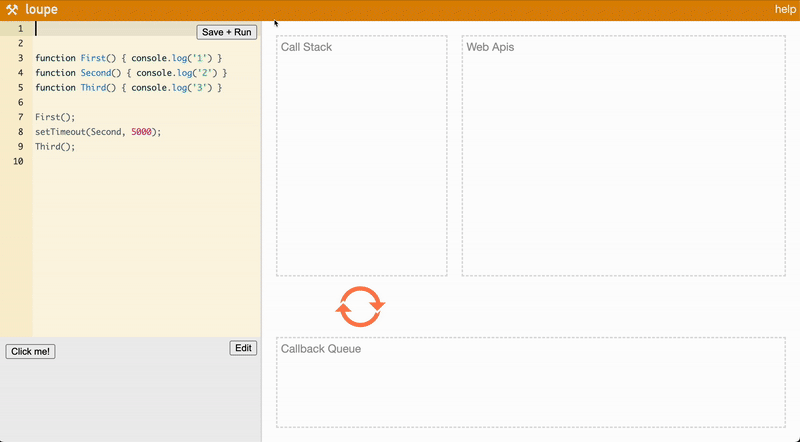Click line number 8 in gutter
This screenshot has height=442, width=800.
(20, 132)
